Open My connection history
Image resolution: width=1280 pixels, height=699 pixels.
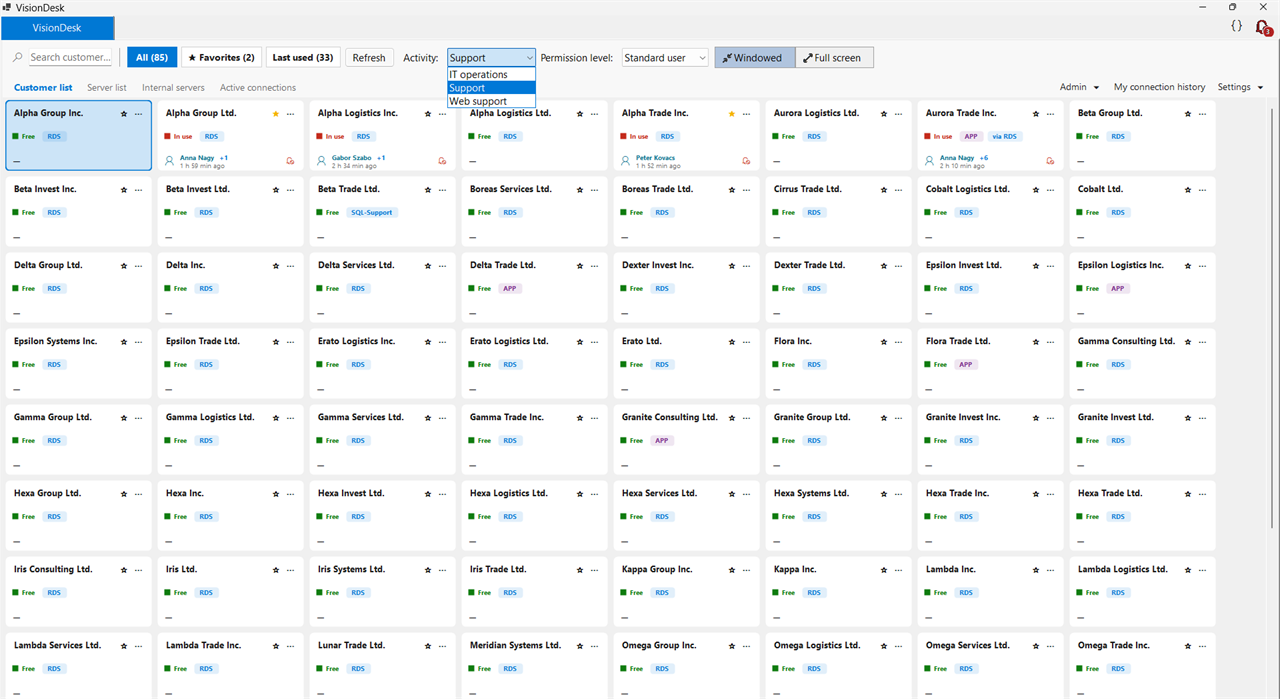click(x=1159, y=87)
